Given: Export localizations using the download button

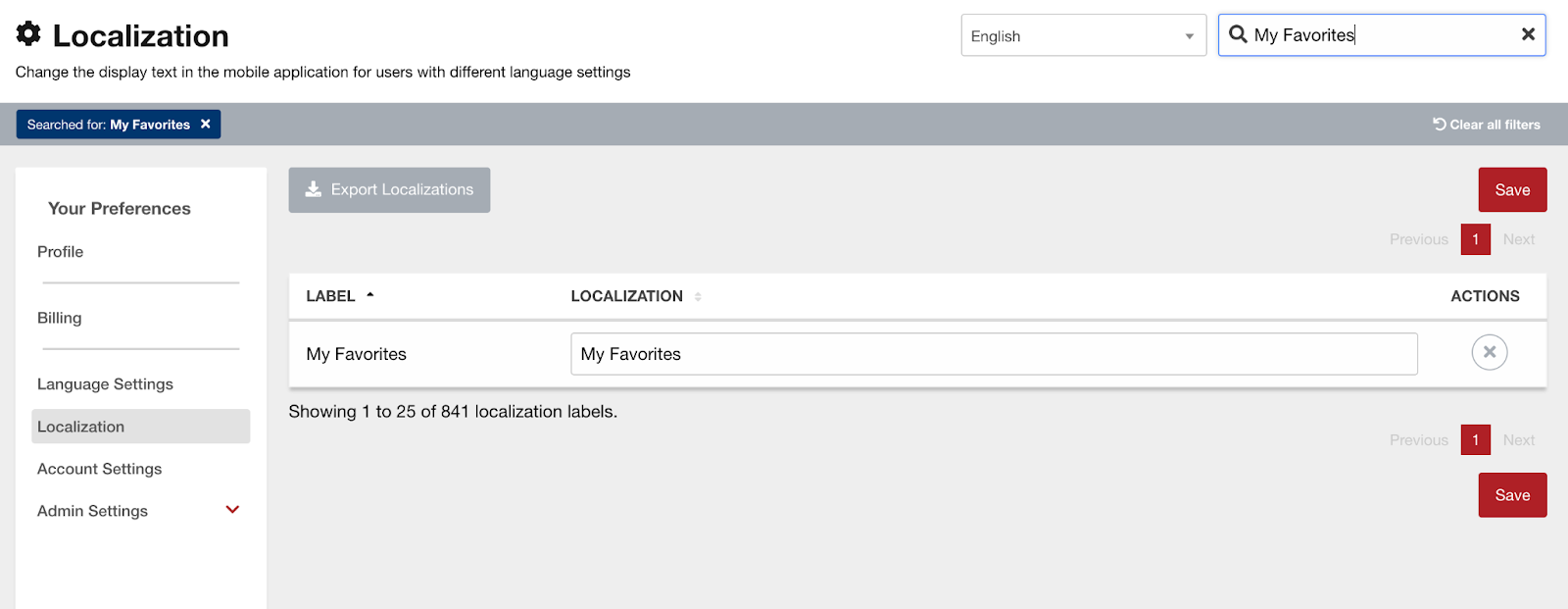Looking at the screenshot, I should [389, 190].
